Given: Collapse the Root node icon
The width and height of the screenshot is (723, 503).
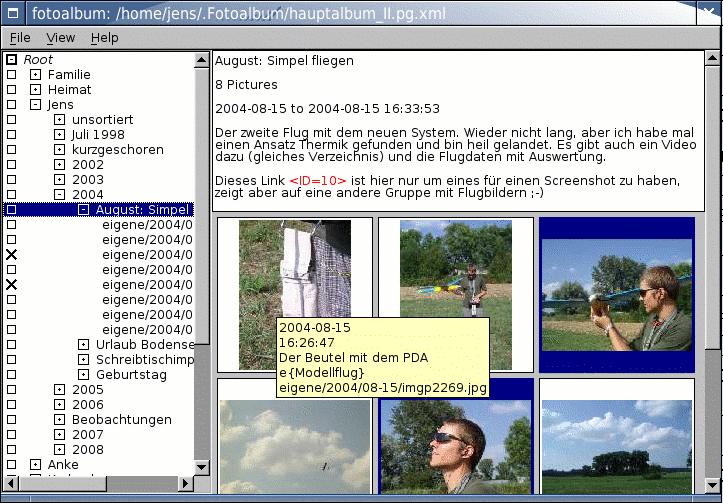Looking at the screenshot, I should tap(12, 60).
